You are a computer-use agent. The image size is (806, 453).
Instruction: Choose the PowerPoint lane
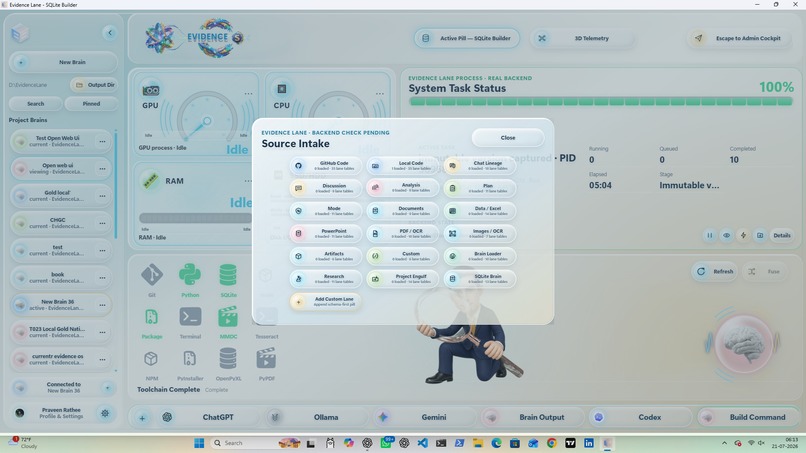325,233
